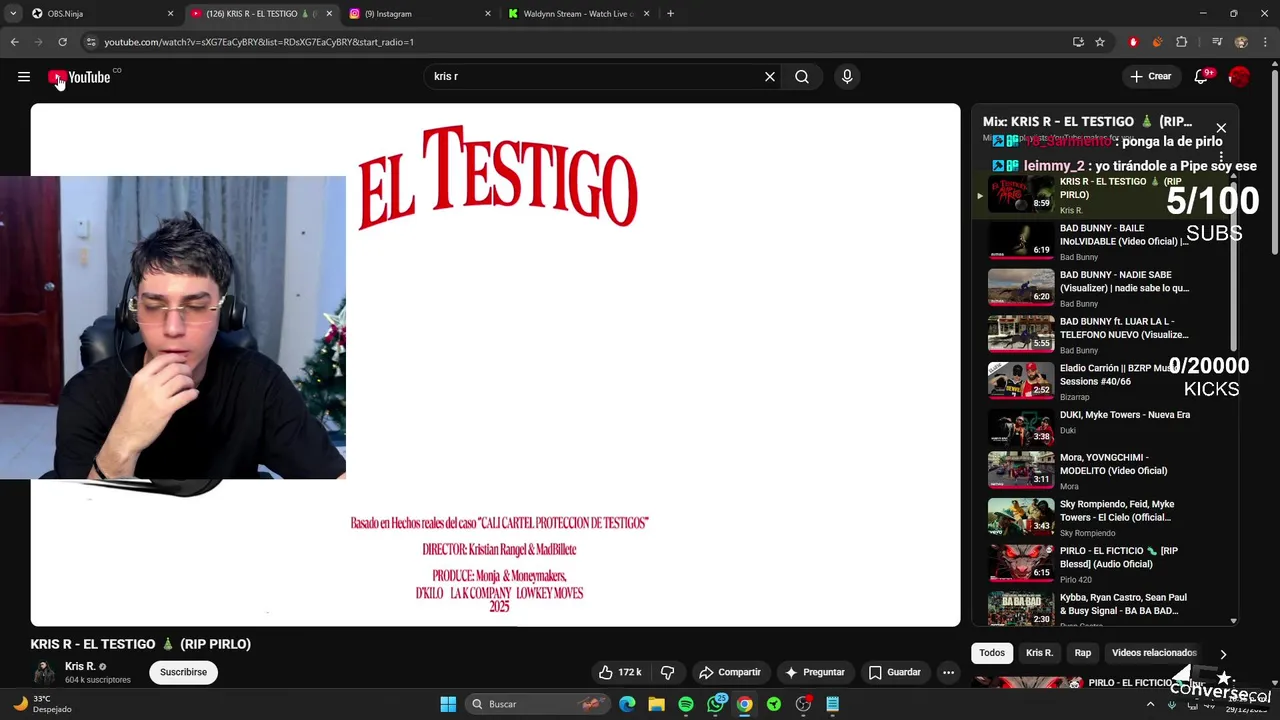Click taskbar Buscar search box
1280x720 pixels.
point(538,704)
